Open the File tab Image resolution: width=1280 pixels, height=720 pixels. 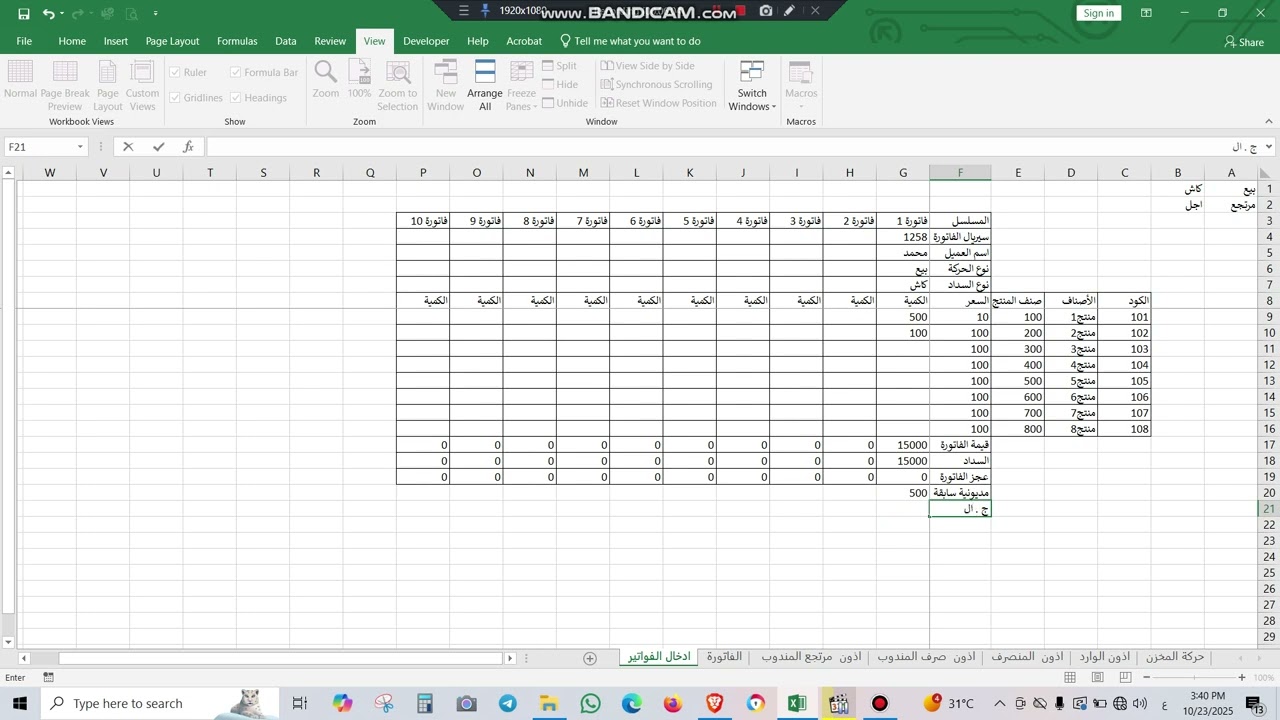point(24,41)
